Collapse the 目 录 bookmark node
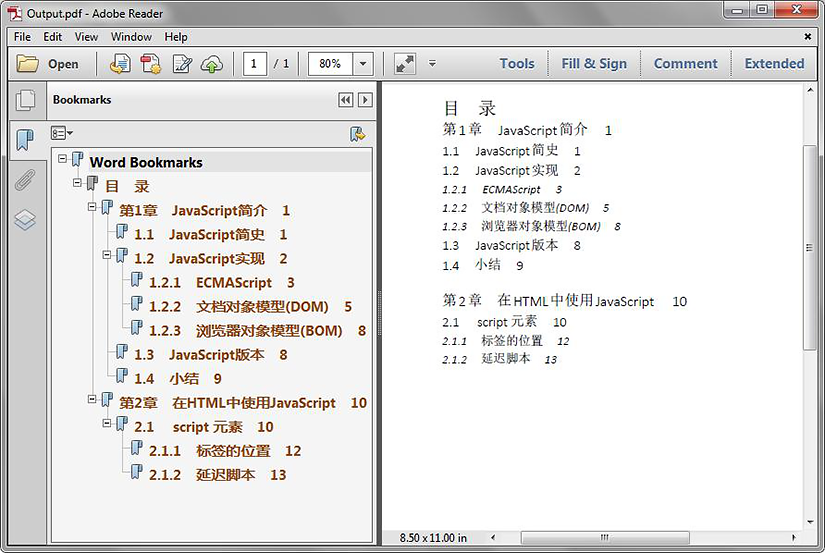This screenshot has width=825, height=553. click(x=77, y=183)
